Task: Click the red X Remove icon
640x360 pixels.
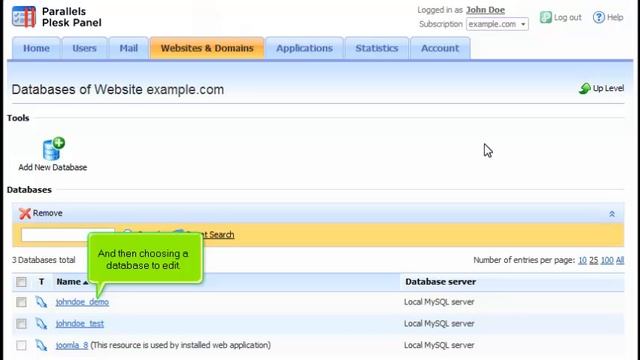Action: pyautogui.click(x=25, y=213)
